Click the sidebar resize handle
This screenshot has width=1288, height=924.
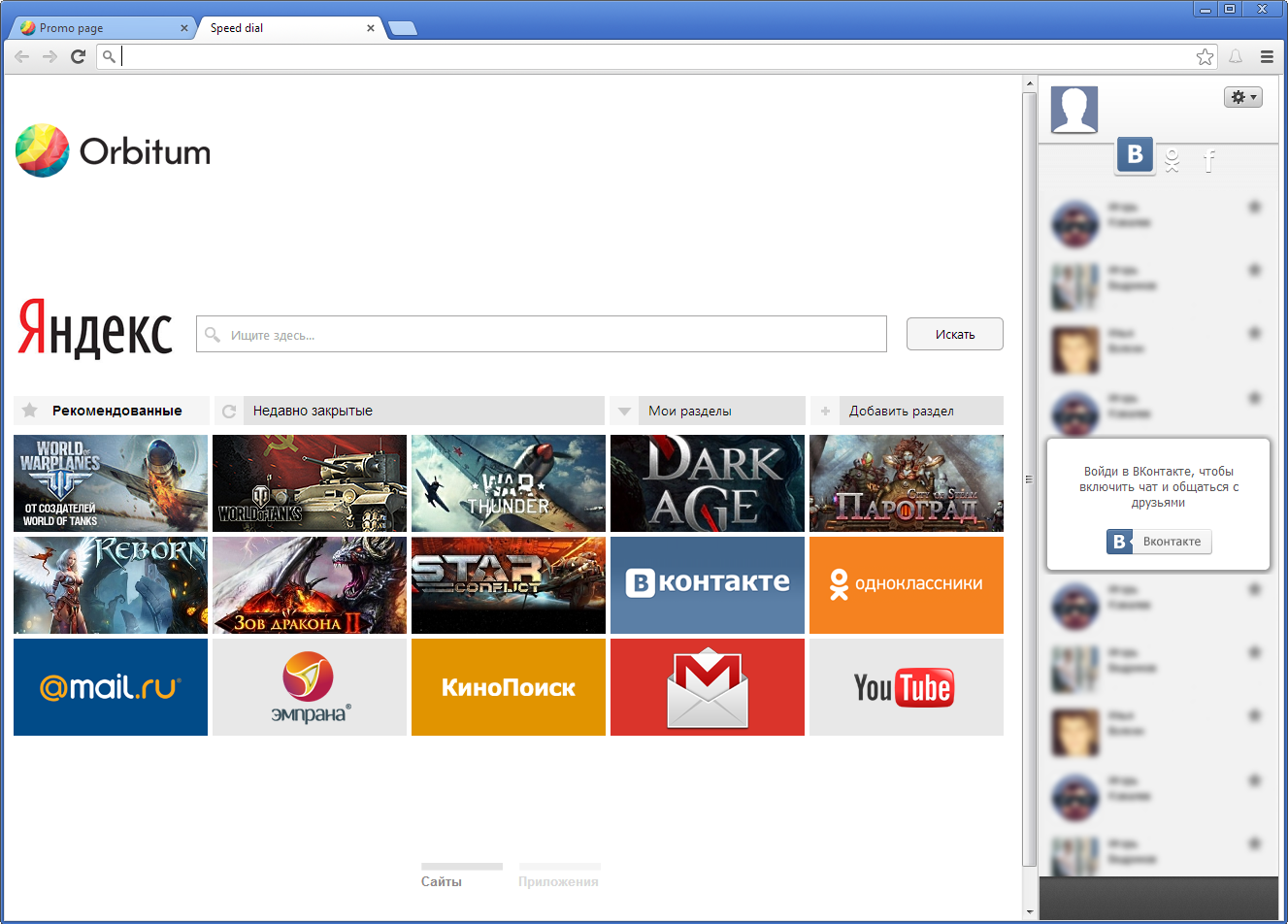pyautogui.click(x=1030, y=479)
